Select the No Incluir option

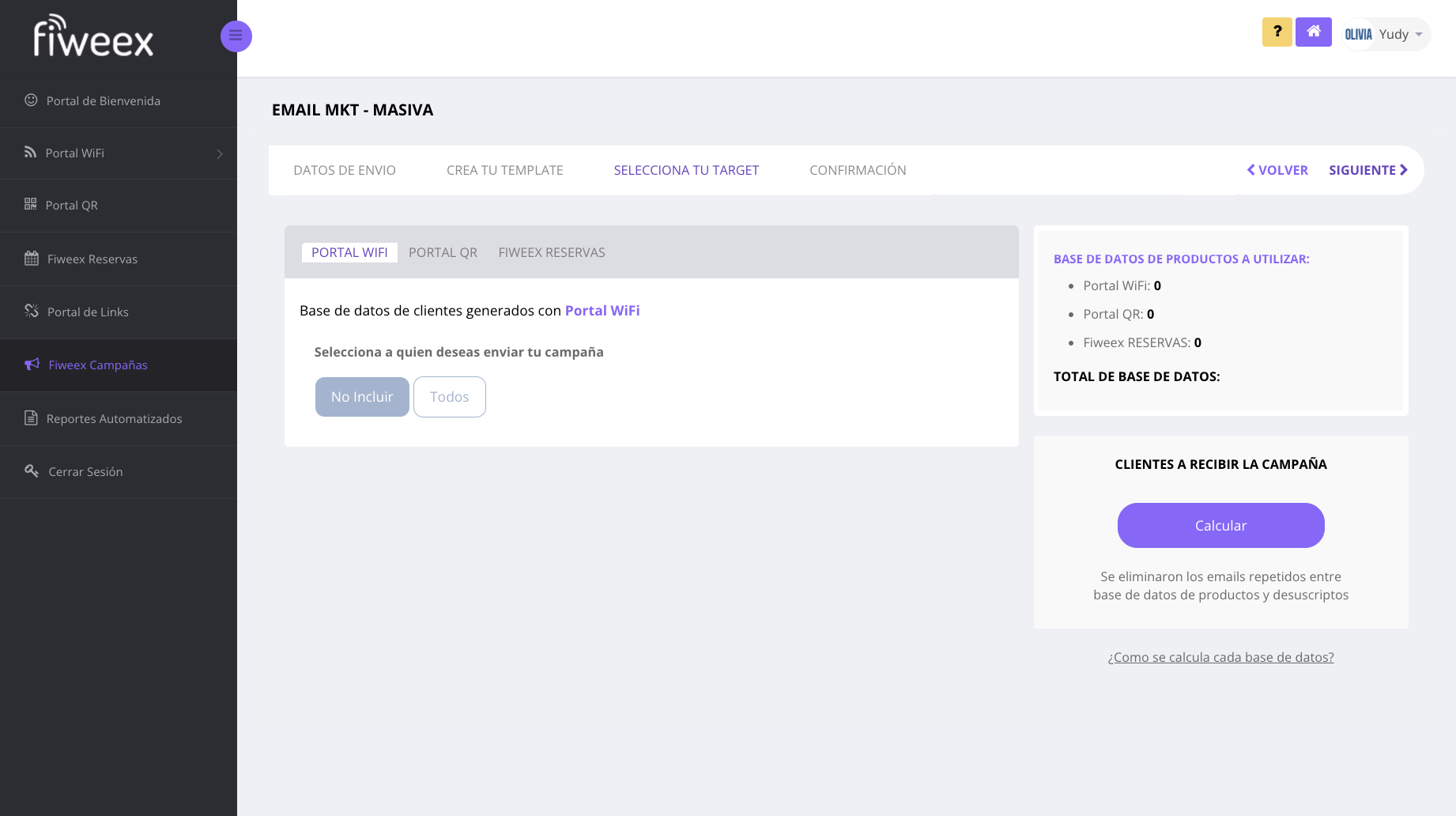[x=362, y=397]
